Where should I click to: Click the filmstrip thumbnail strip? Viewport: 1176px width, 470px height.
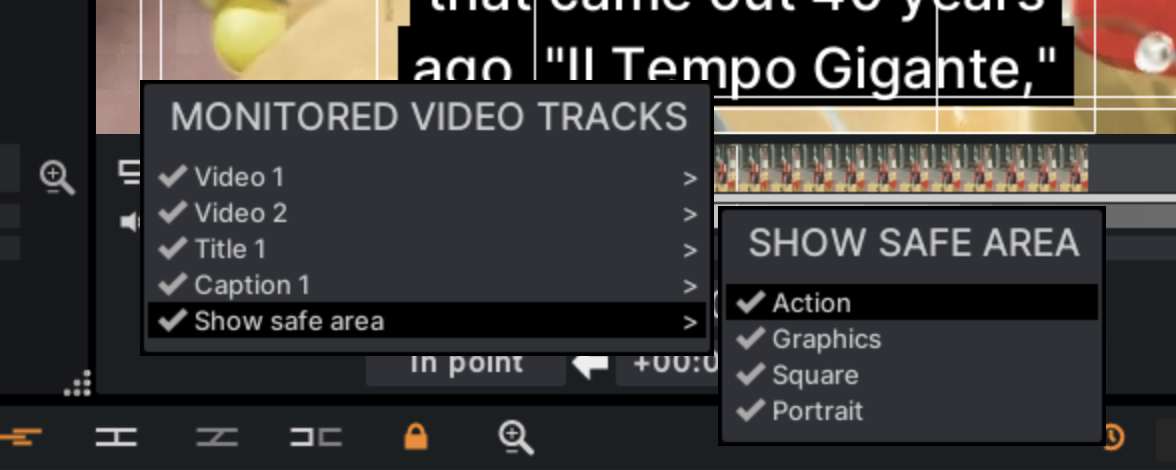tap(901, 168)
